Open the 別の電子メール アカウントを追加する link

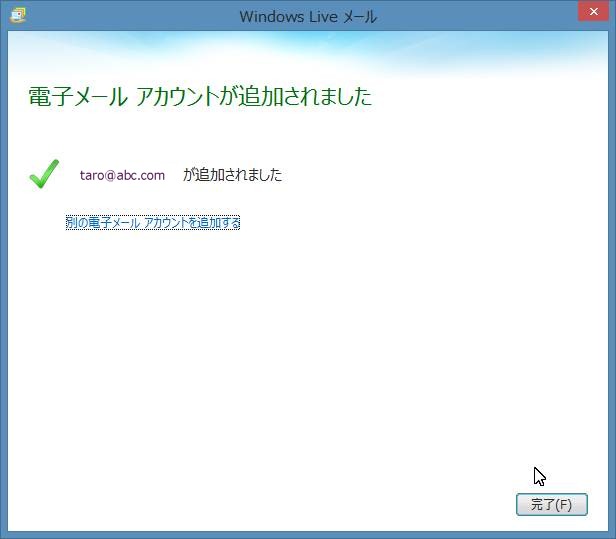click(152, 223)
